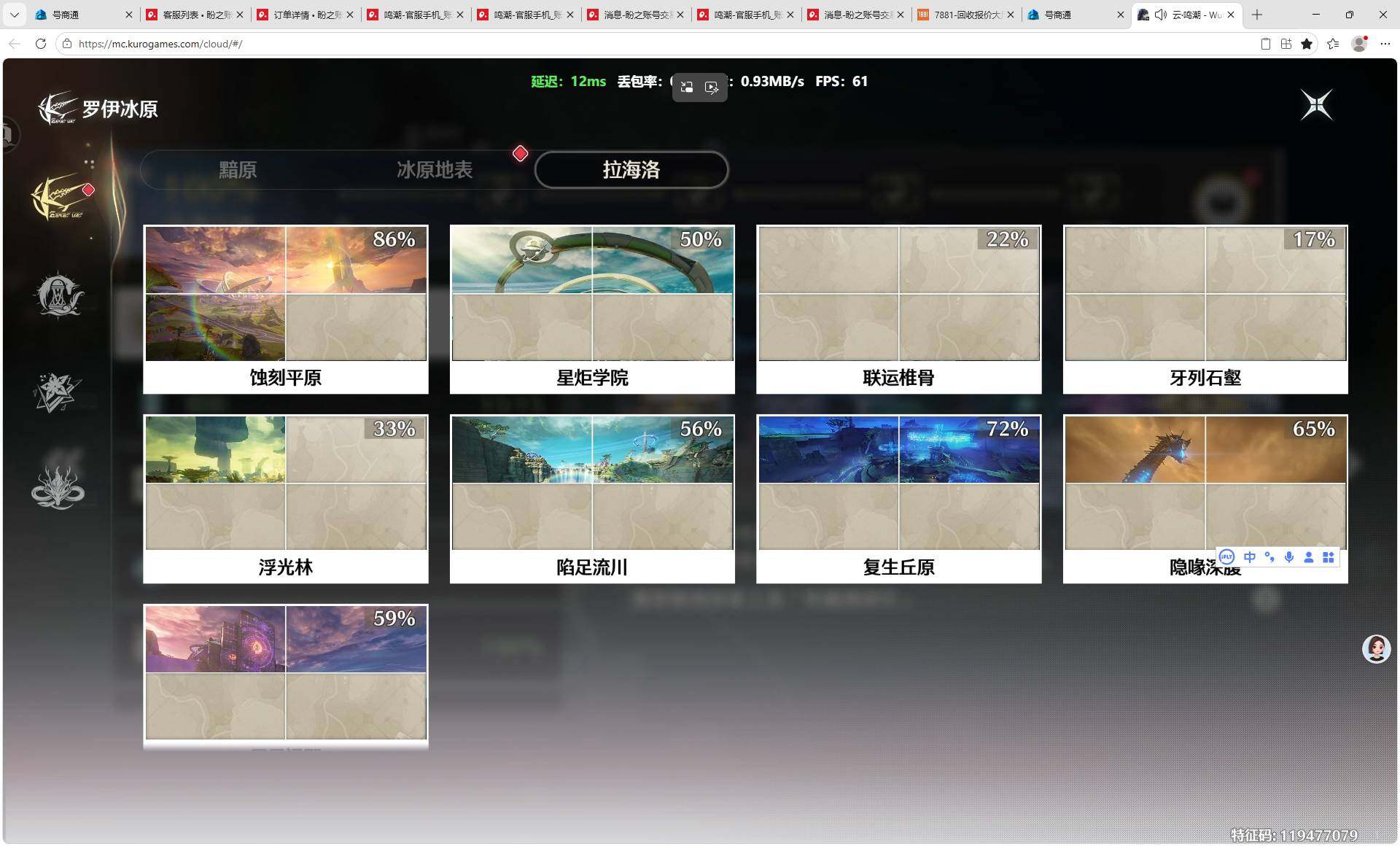
Task: Click the IME punctuation mode icon
Action: (1269, 557)
